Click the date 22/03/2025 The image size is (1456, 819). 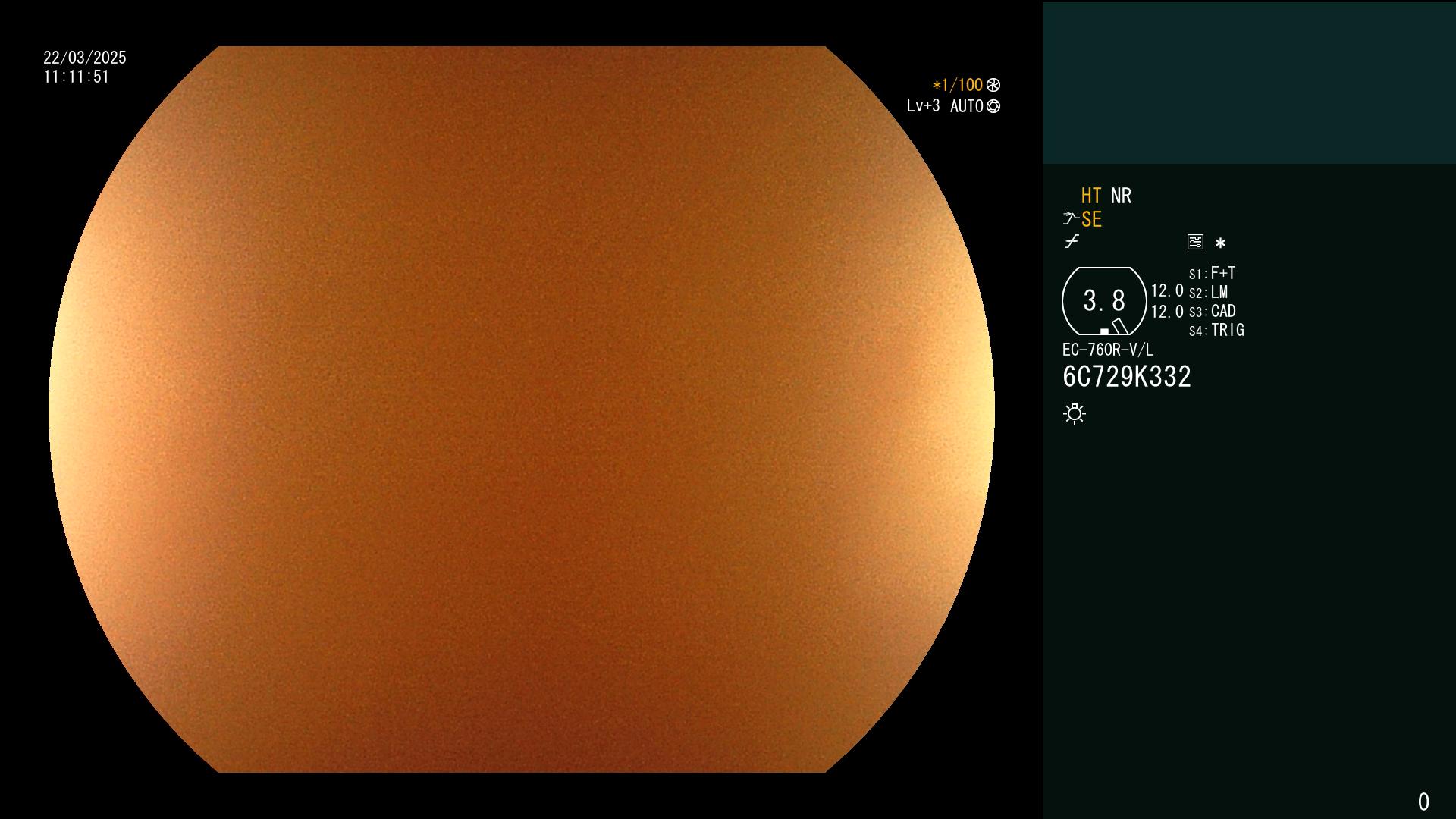pos(85,58)
